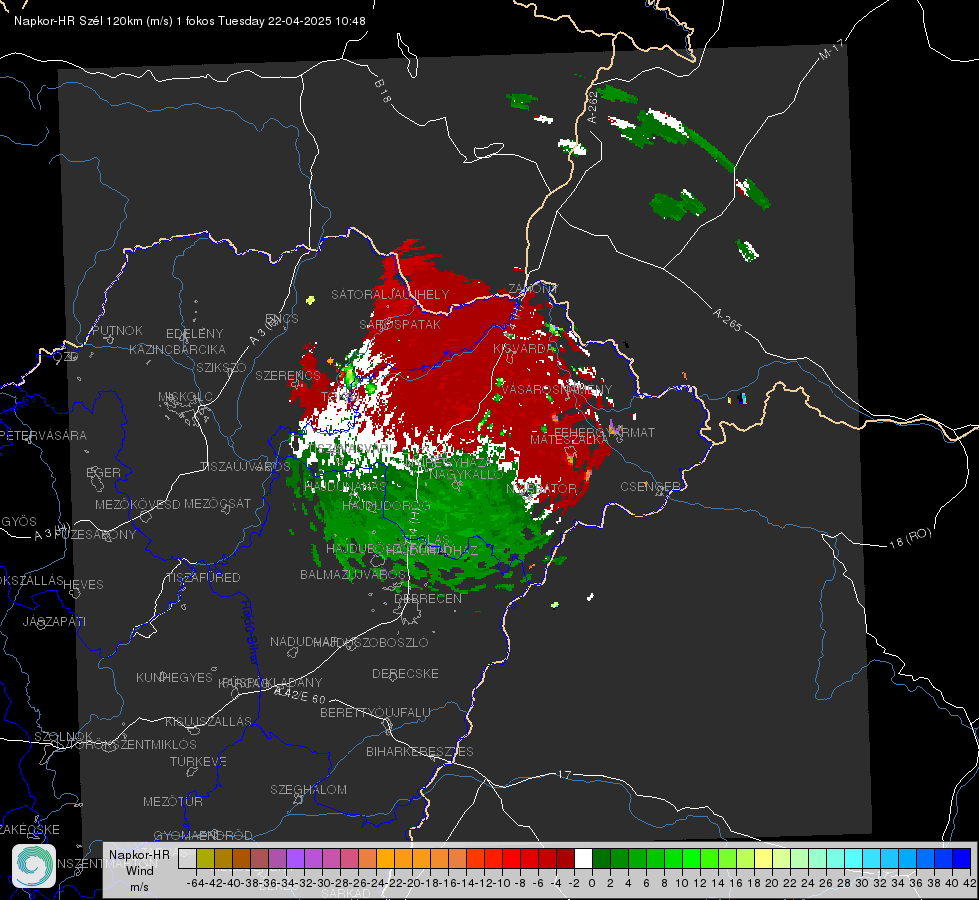The height and width of the screenshot is (900, 979).
Task: Pick the olive swatch labeled -64
Action: click(205, 858)
